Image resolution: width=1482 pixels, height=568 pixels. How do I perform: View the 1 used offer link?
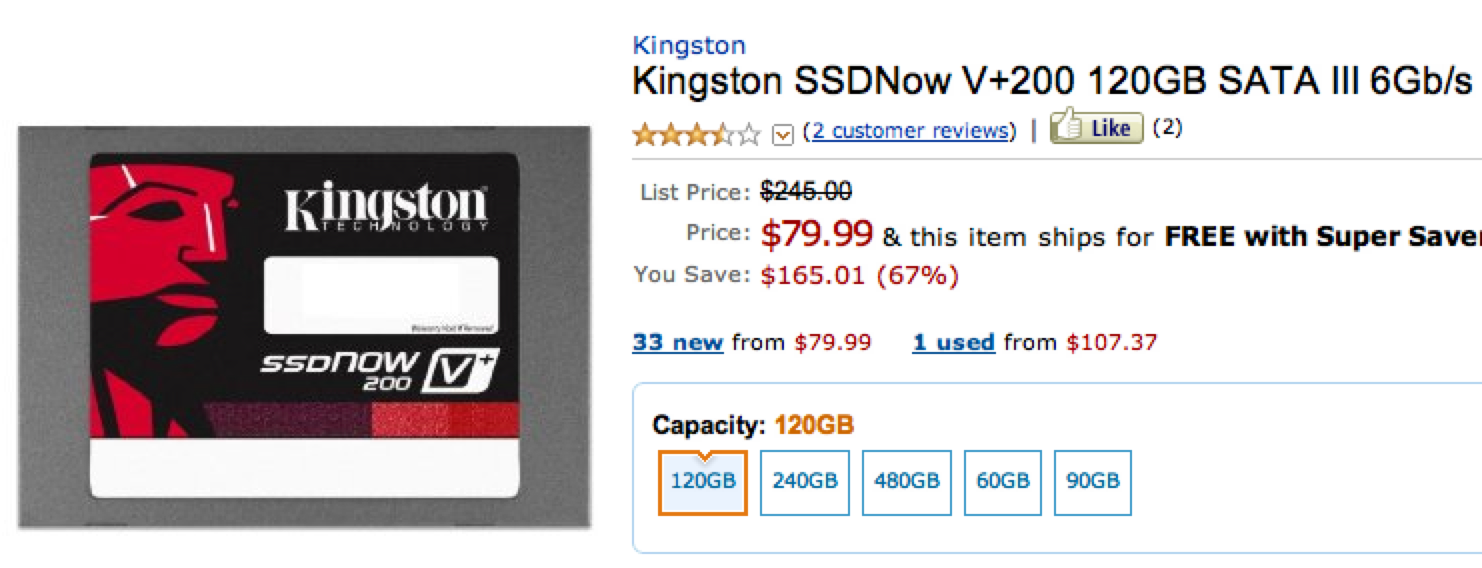pyautogui.click(x=953, y=343)
